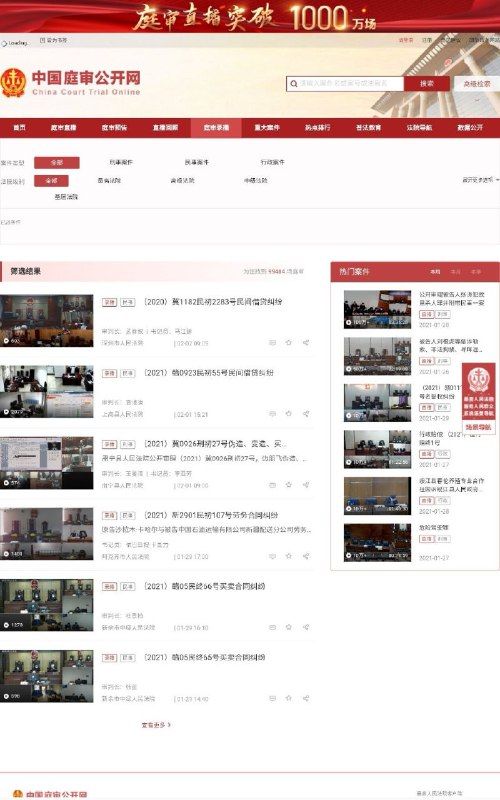Star the 冀0926刑初27号 case
Screen dimensions: 500x800
point(289,484)
